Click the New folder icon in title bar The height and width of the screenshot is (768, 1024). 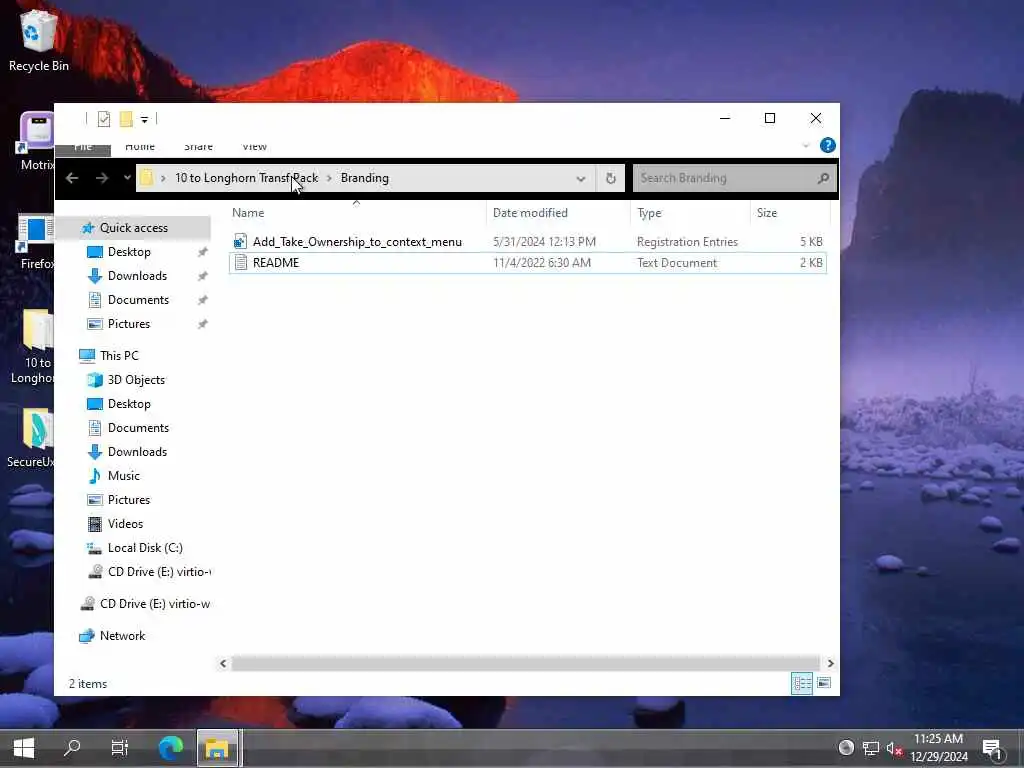click(126, 119)
